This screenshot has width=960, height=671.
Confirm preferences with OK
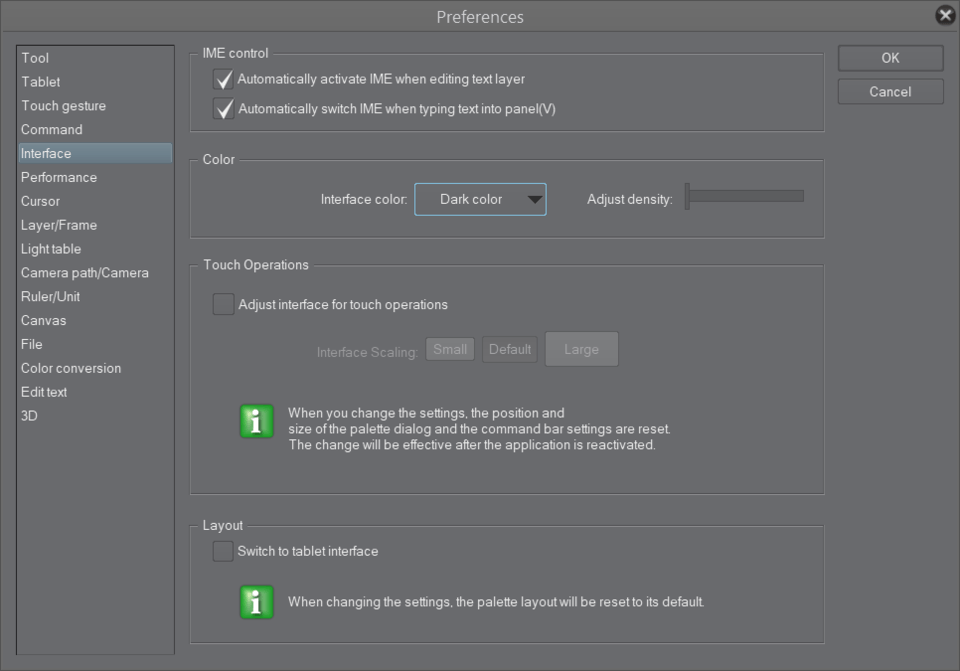pos(890,58)
